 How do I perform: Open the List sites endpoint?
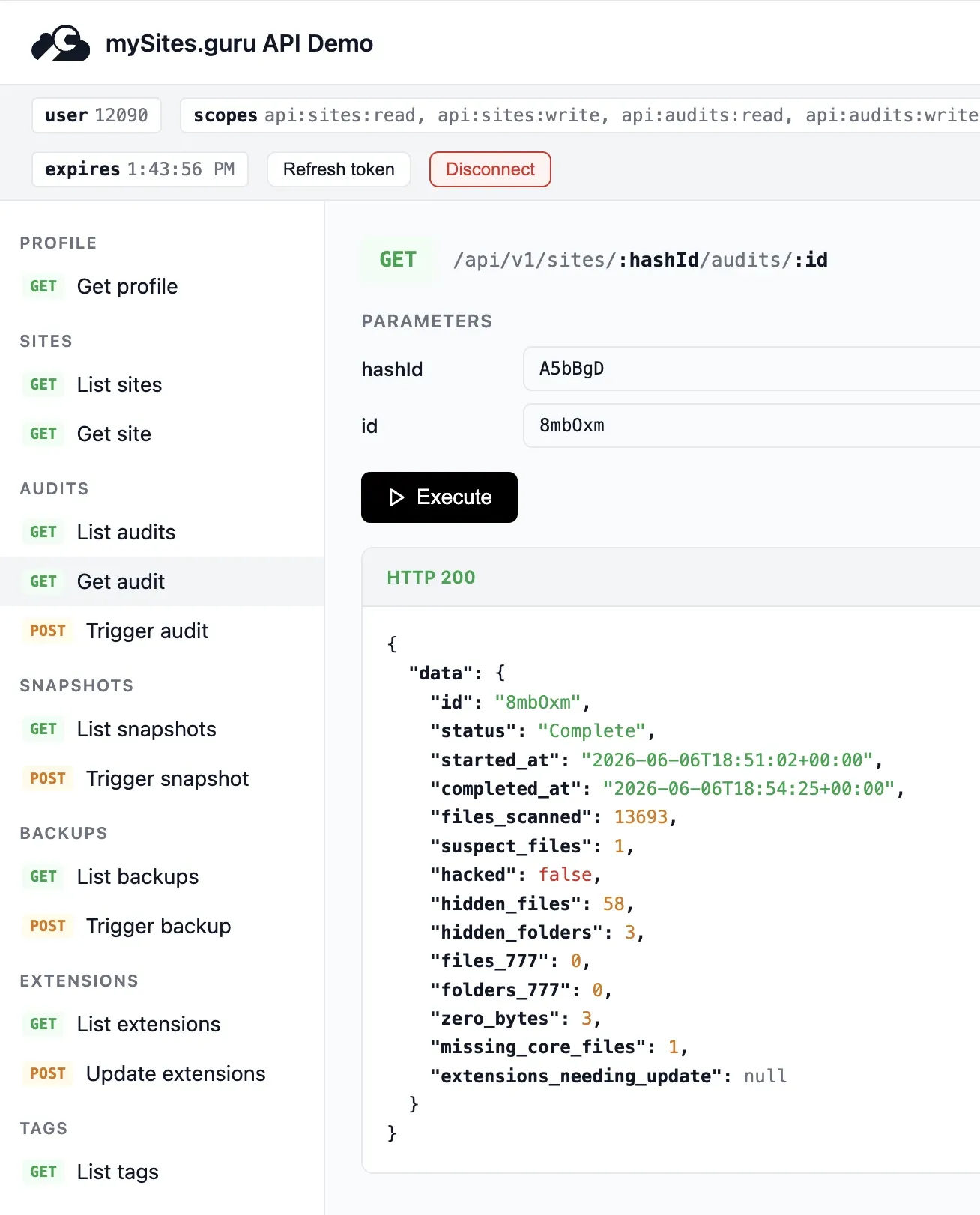(x=162, y=384)
